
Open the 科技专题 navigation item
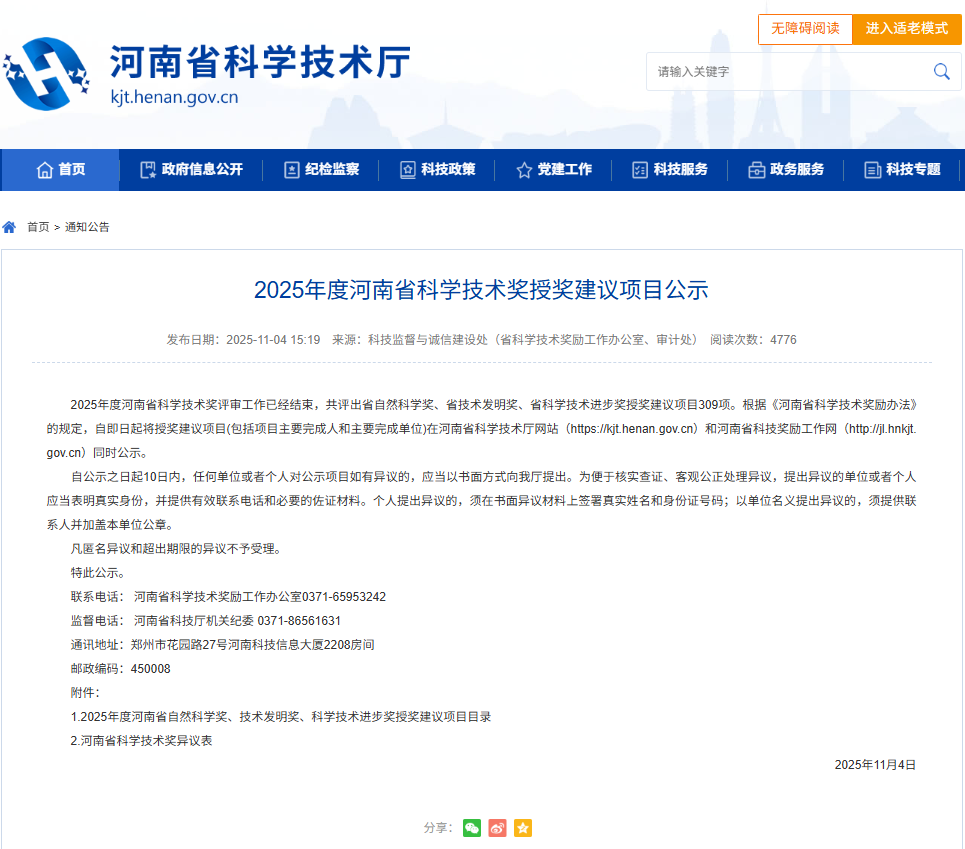click(x=902, y=170)
